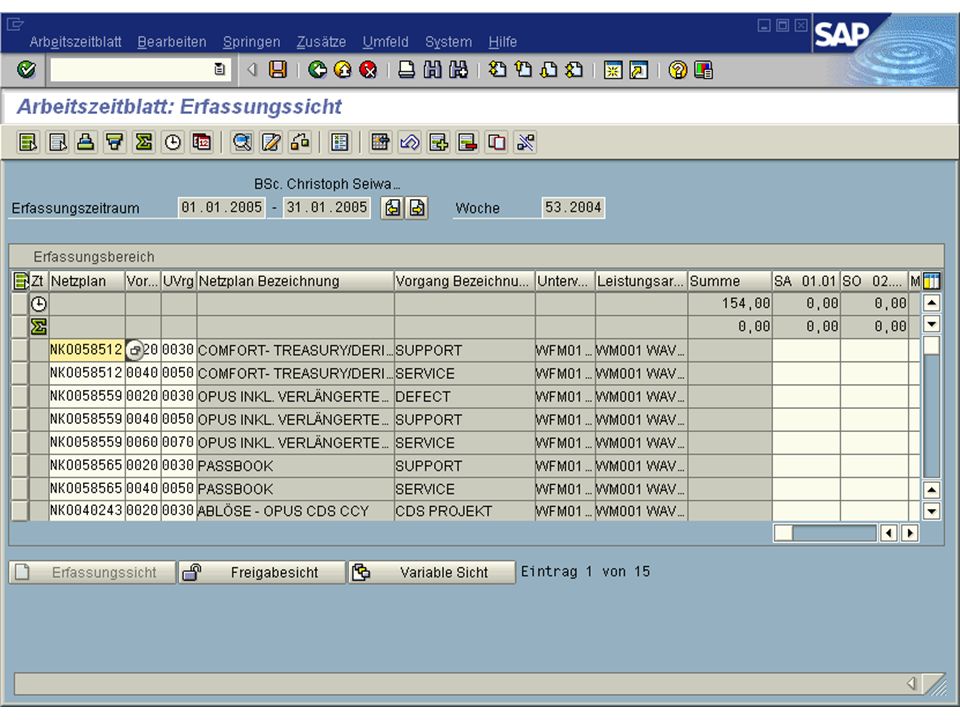960x720 pixels.
Task: Click the clock target hours toolbar icon
Action: pos(173,143)
